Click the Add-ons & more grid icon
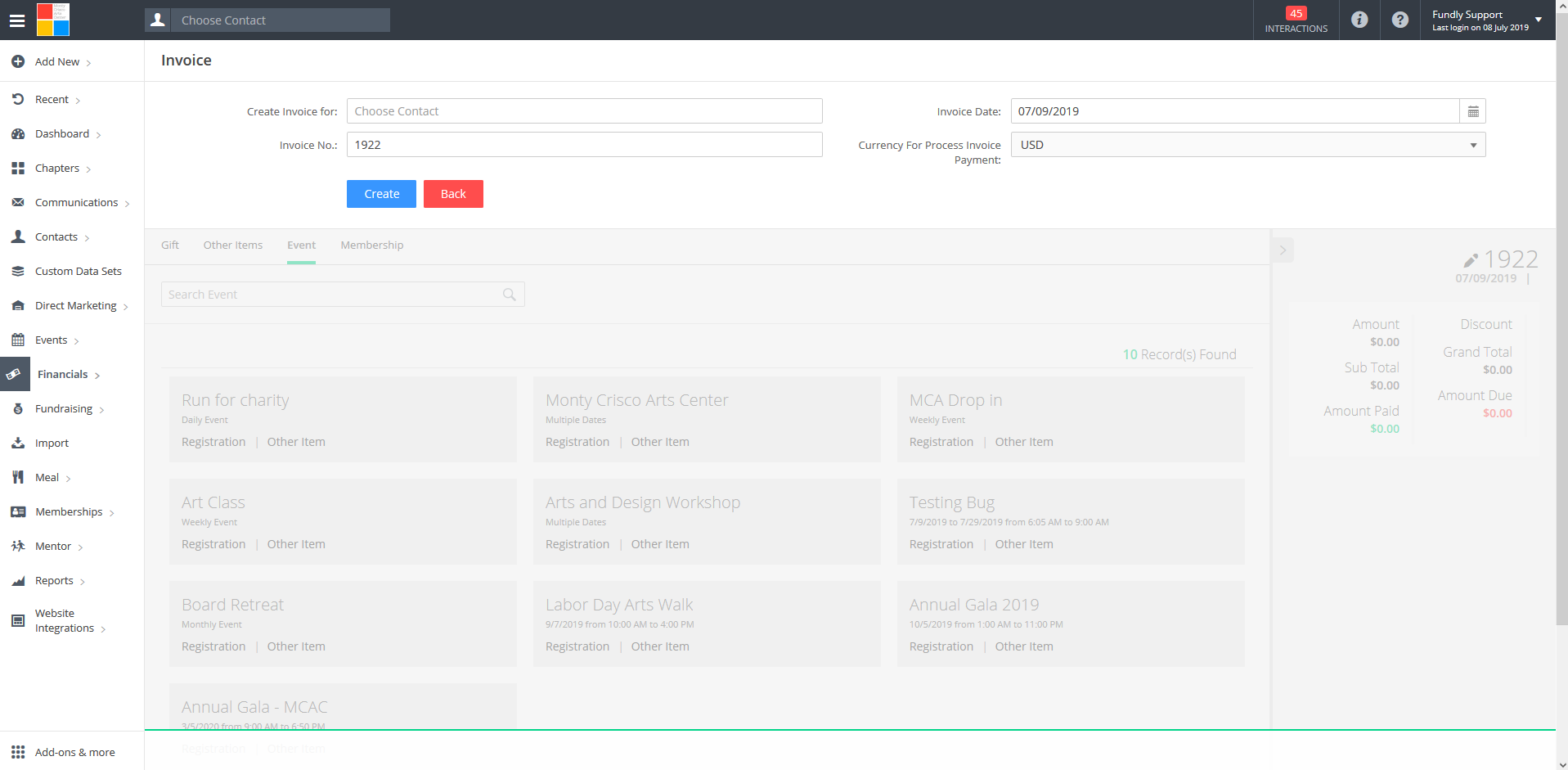The width and height of the screenshot is (1568, 770). click(x=18, y=752)
